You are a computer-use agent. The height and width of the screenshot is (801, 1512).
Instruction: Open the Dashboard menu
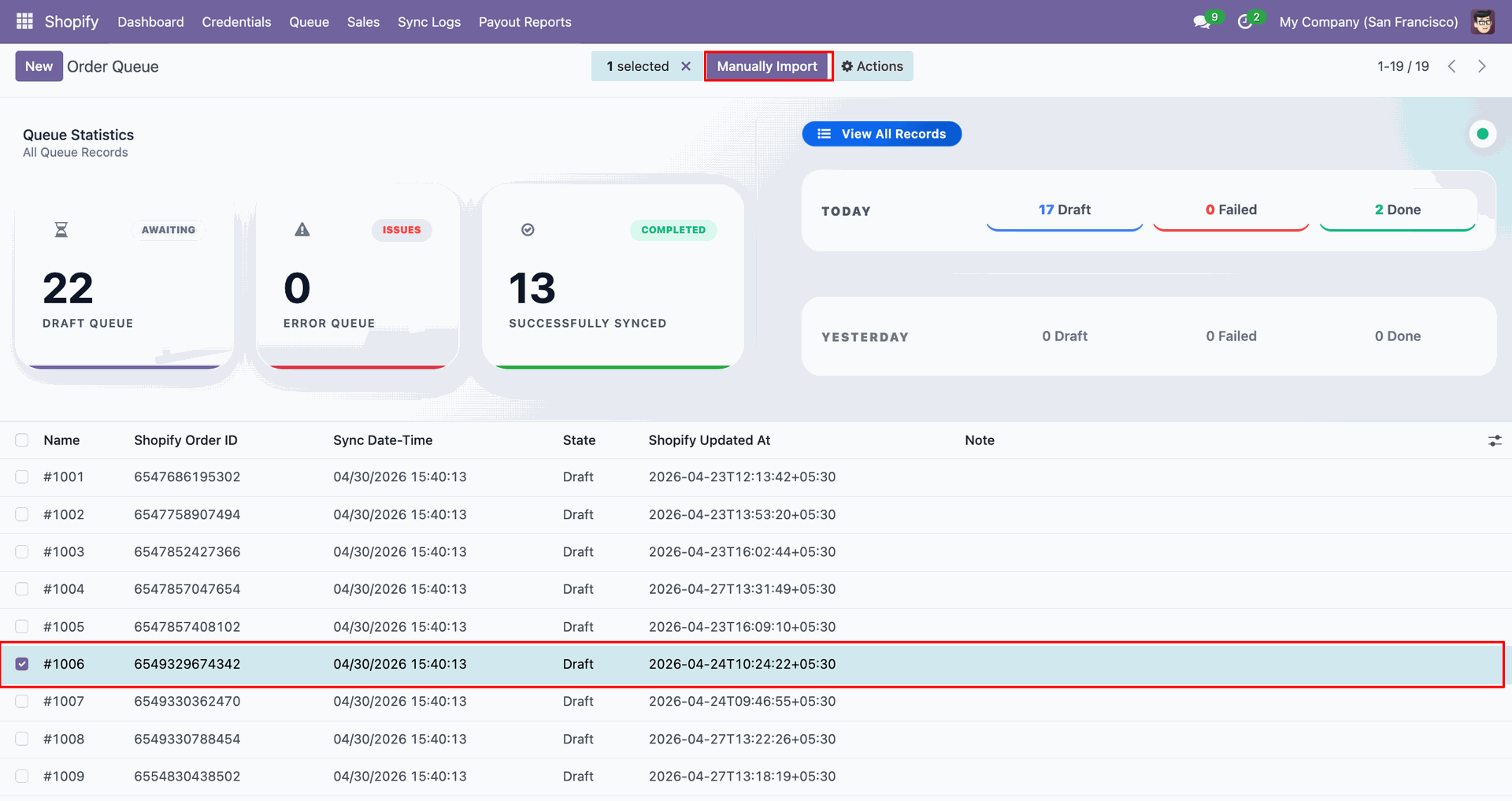(x=150, y=22)
